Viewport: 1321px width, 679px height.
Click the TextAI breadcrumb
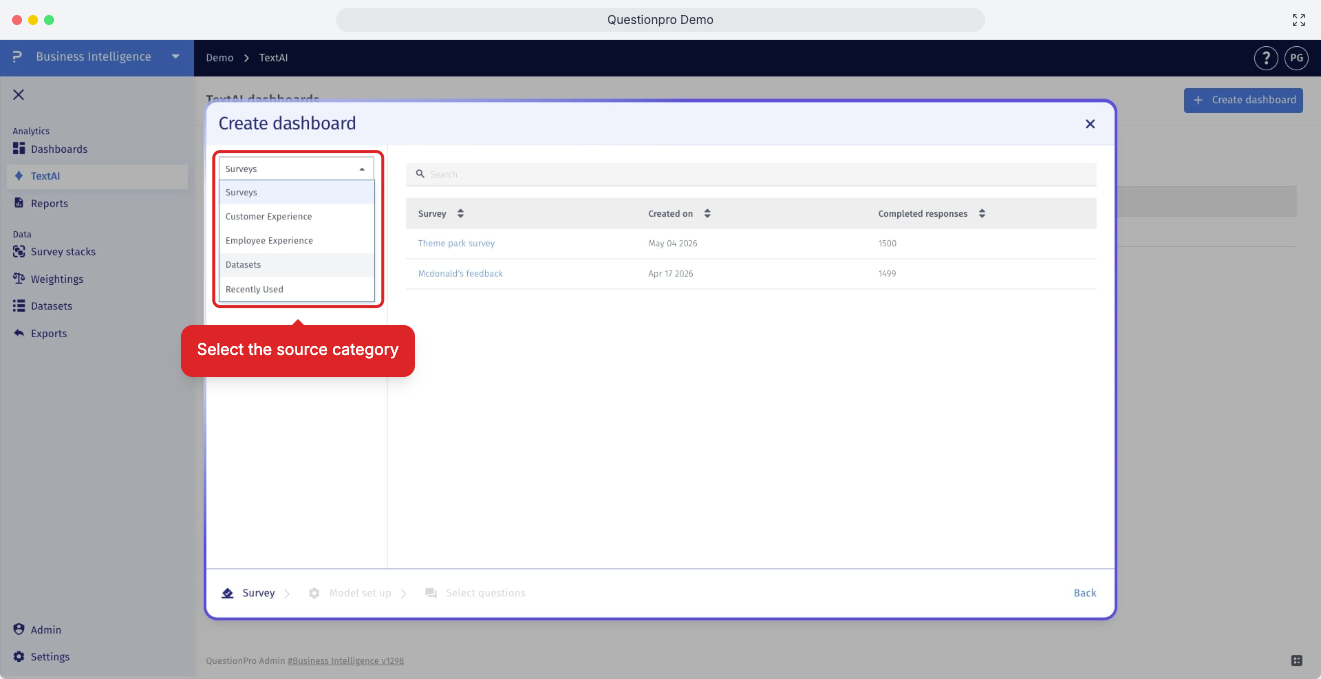coord(273,58)
